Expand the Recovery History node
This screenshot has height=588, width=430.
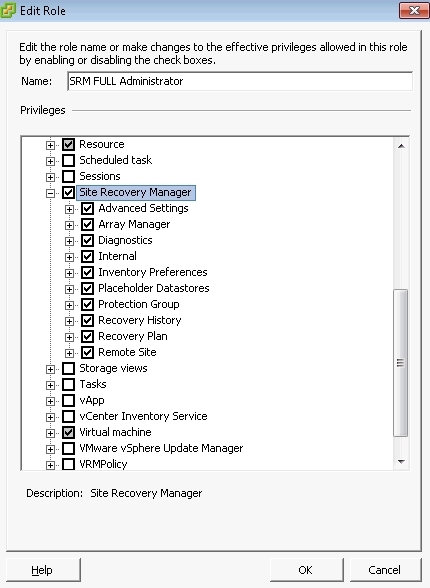point(69,321)
